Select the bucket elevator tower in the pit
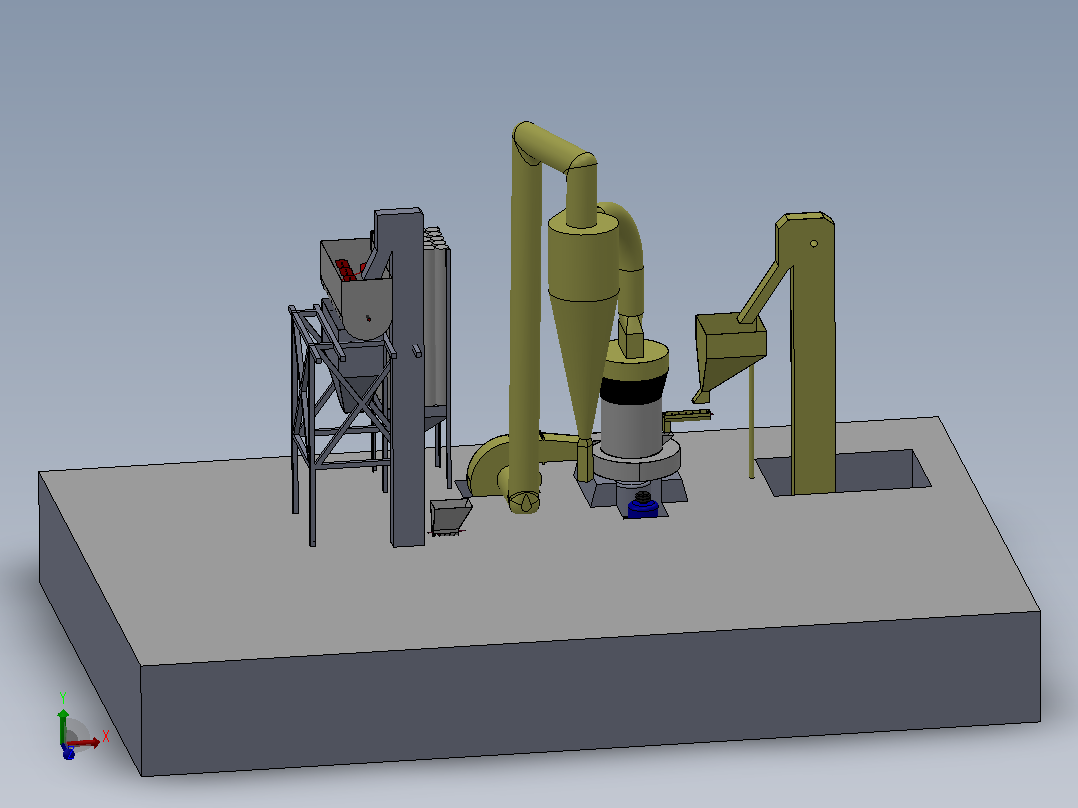 pos(813,358)
